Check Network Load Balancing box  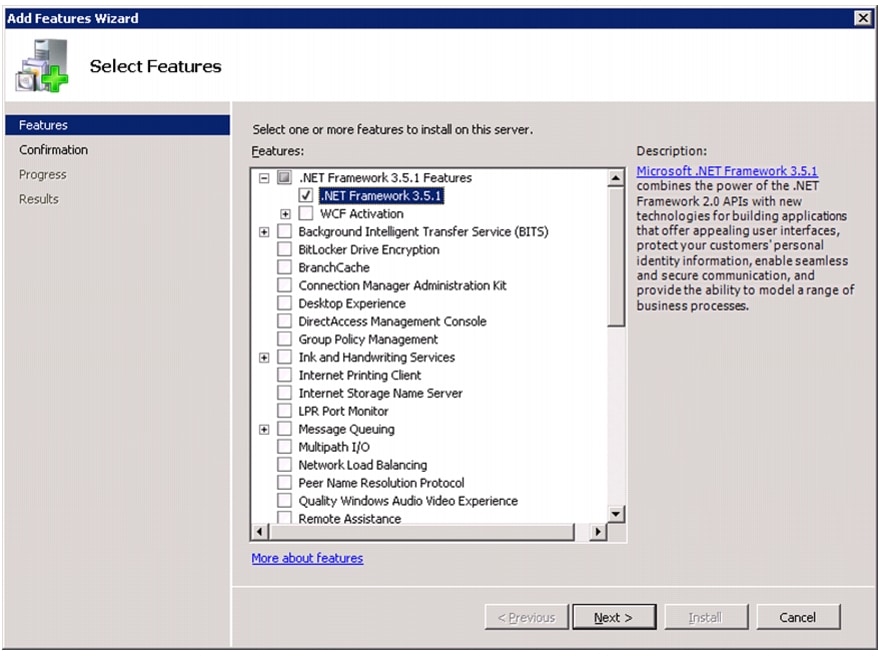point(284,464)
